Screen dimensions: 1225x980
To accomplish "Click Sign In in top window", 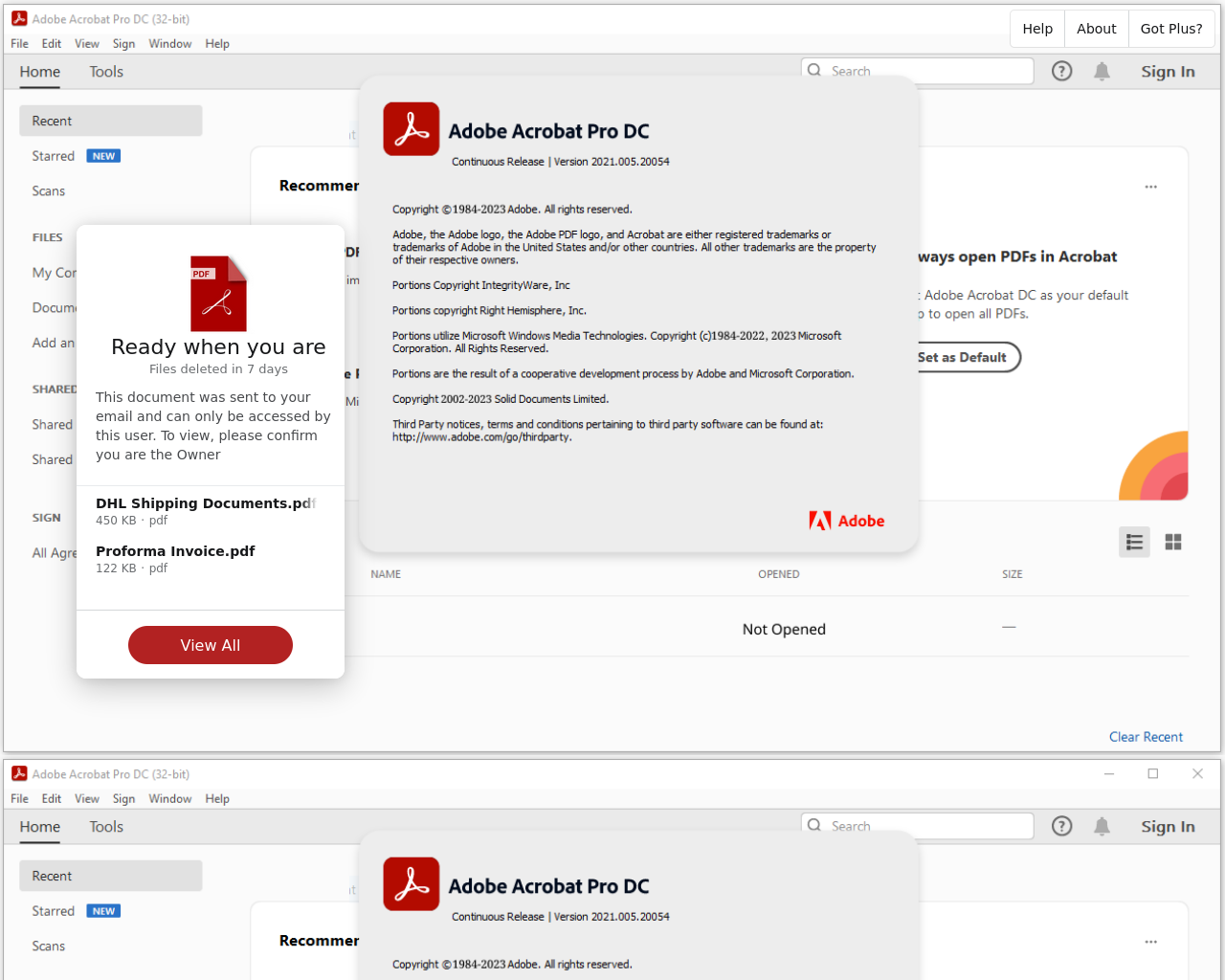I will click(x=1168, y=72).
